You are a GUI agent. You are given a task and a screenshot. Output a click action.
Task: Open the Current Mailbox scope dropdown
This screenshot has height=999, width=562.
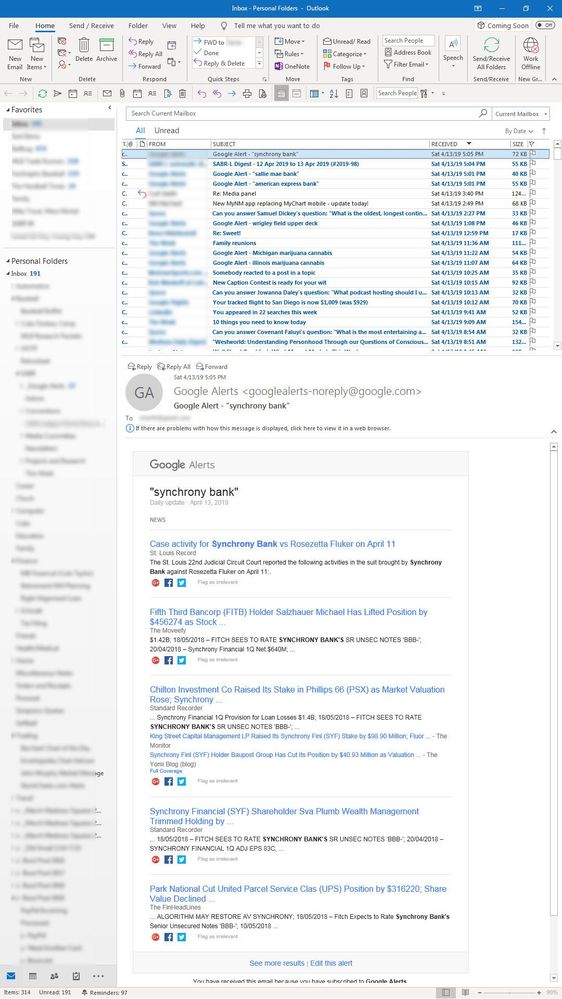pos(521,113)
